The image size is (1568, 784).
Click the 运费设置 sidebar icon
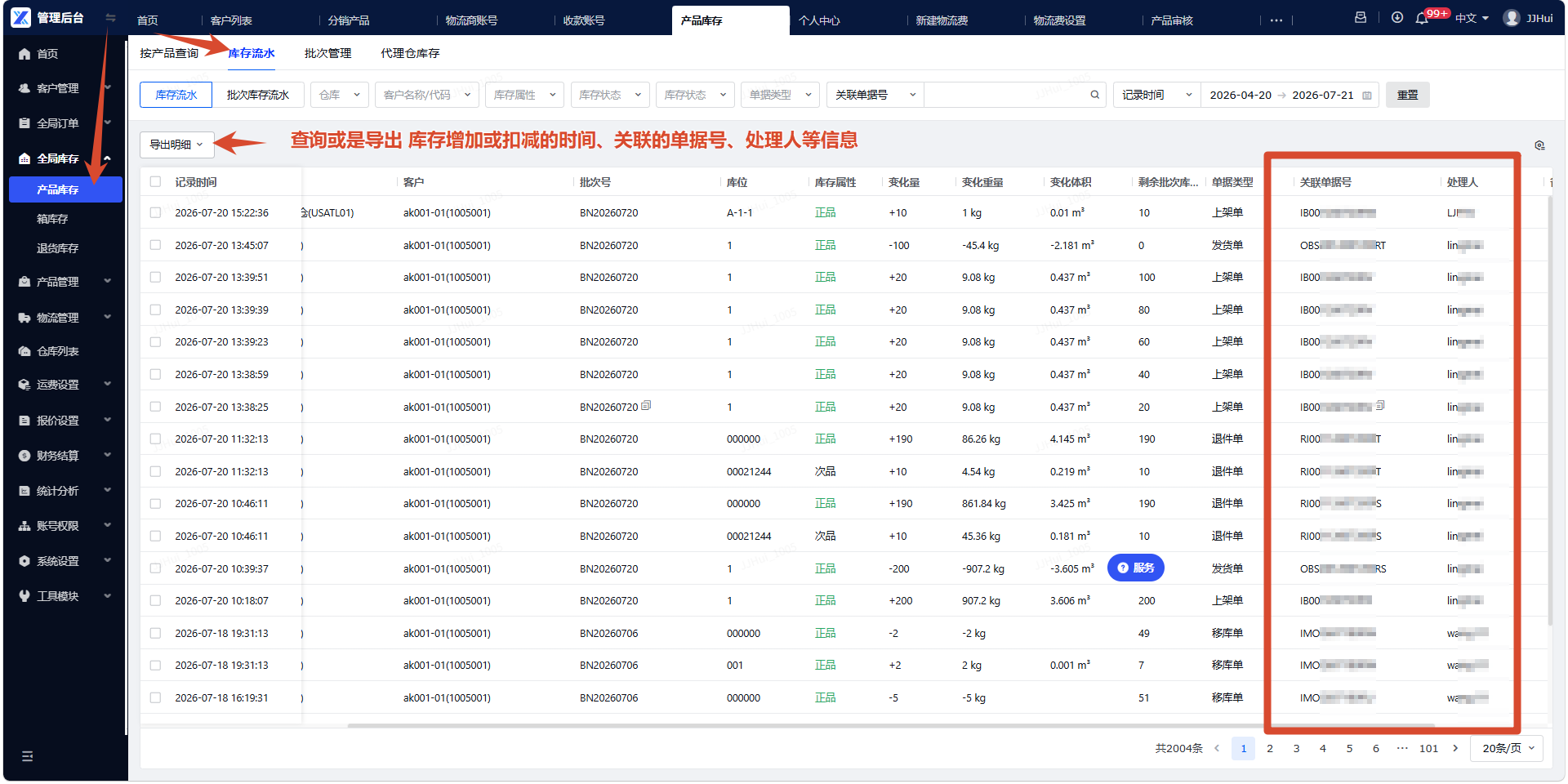click(24, 385)
